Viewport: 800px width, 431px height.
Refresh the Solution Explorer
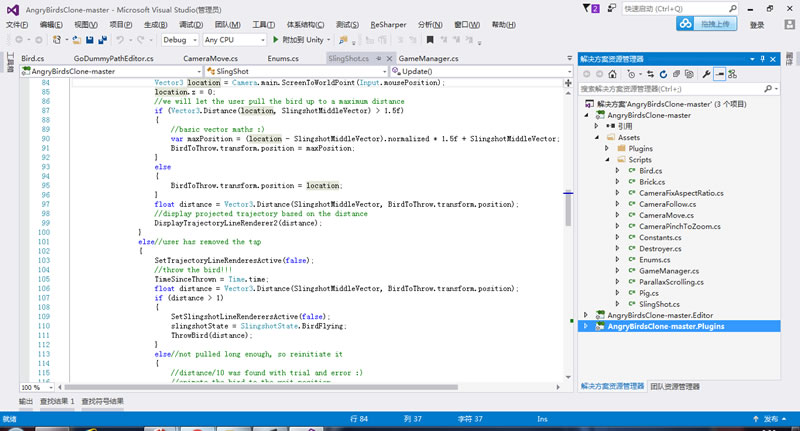pyautogui.click(x=663, y=74)
